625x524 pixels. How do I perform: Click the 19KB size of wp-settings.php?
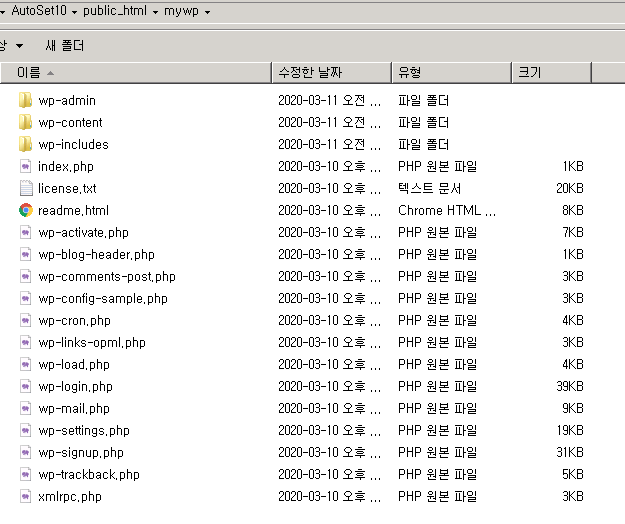(x=570, y=431)
